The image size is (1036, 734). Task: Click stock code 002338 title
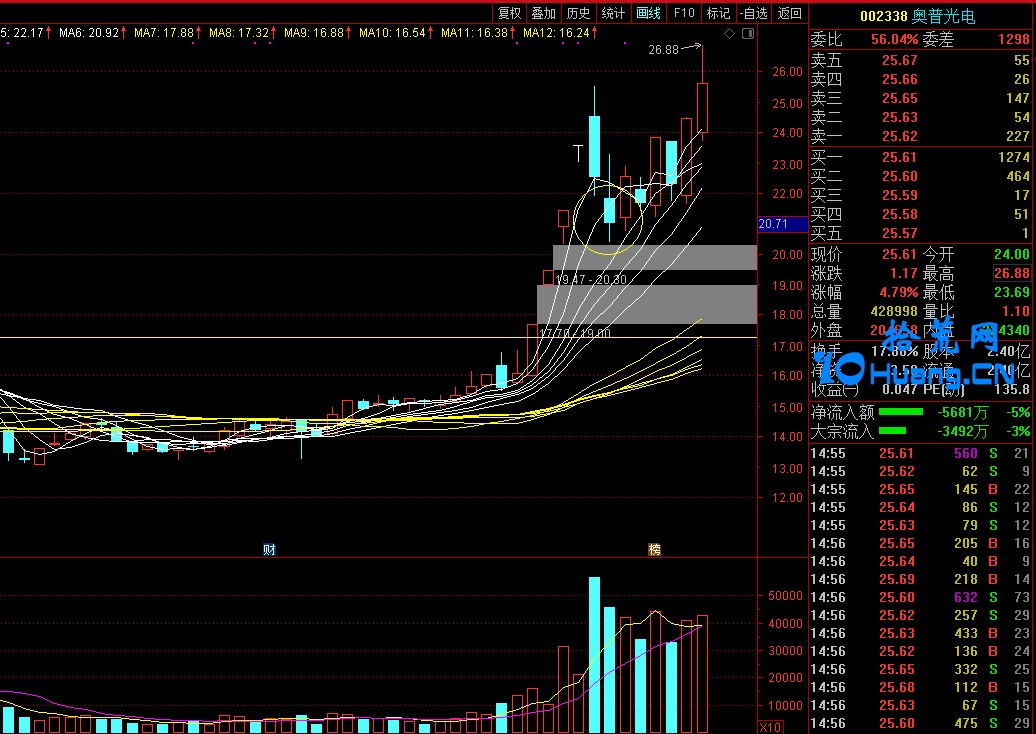[883, 17]
